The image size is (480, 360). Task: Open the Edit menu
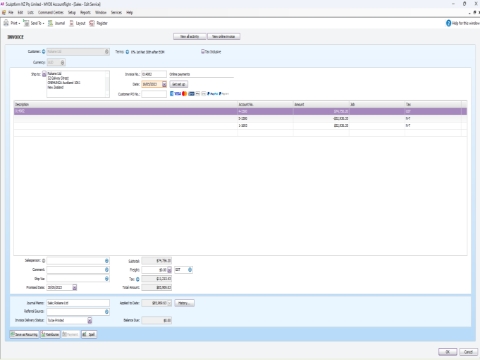(x=20, y=12)
